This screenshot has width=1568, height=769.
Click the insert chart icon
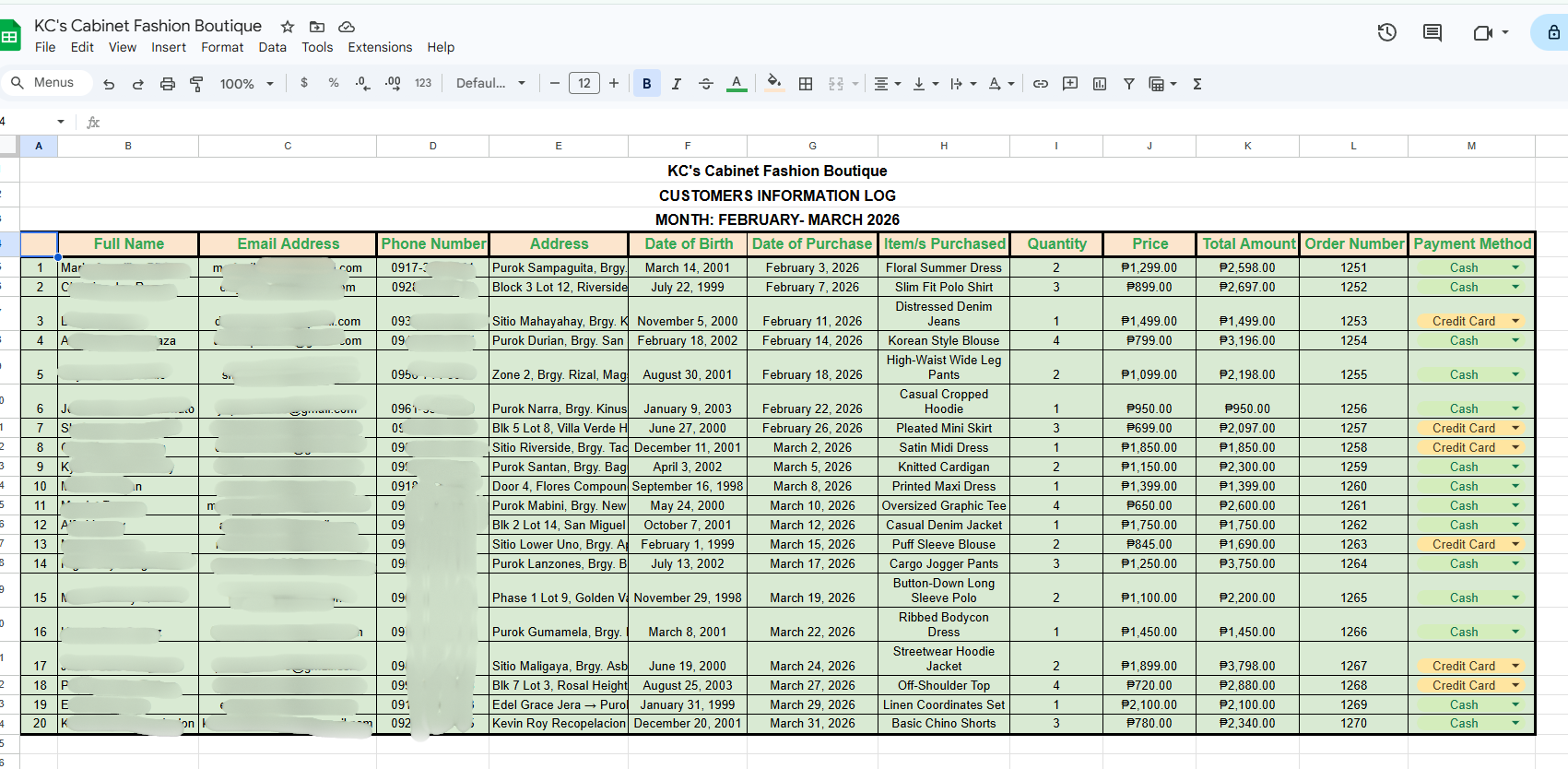coord(1100,84)
